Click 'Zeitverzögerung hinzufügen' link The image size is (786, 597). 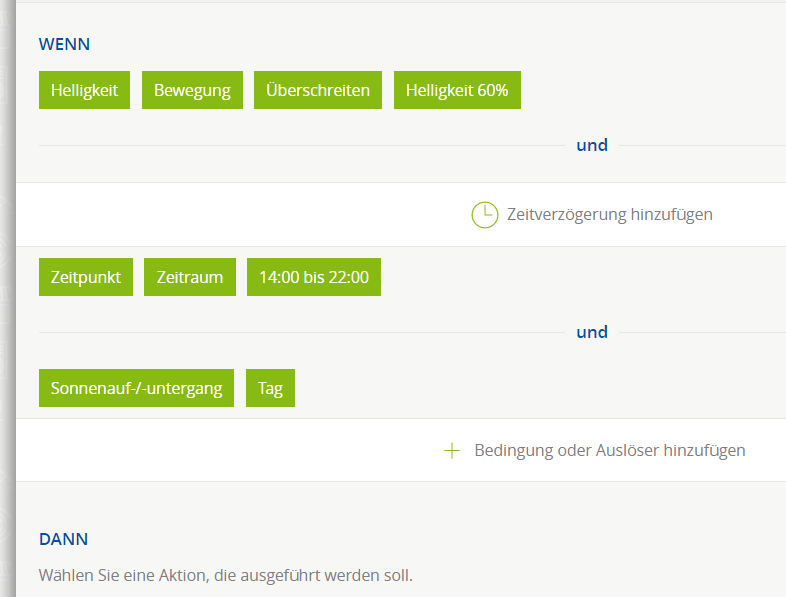pos(610,215)
